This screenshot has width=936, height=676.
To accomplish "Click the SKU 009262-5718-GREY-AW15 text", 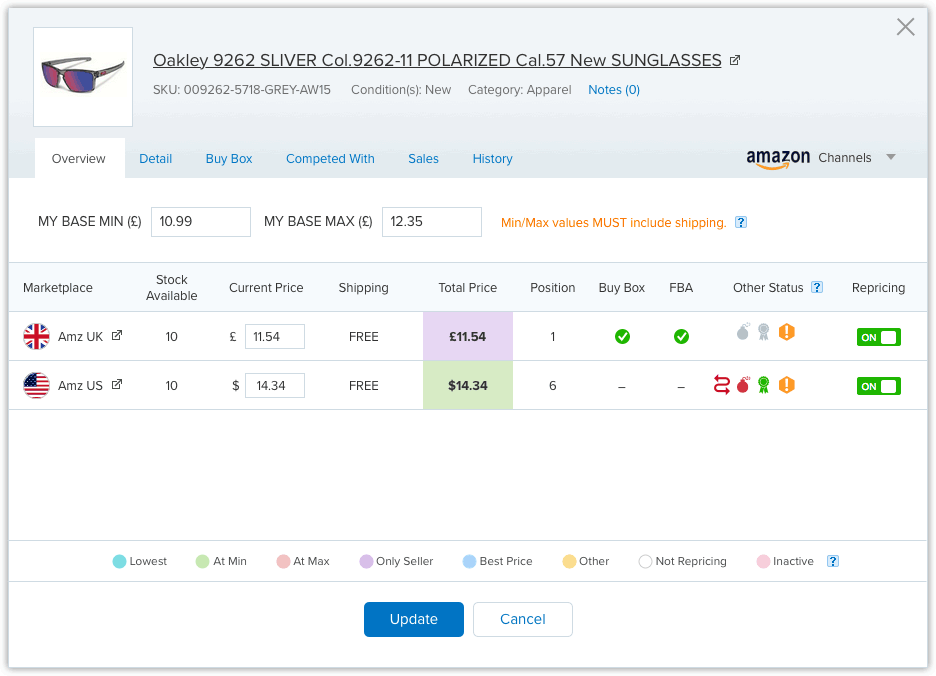I will tap(242, 90).
